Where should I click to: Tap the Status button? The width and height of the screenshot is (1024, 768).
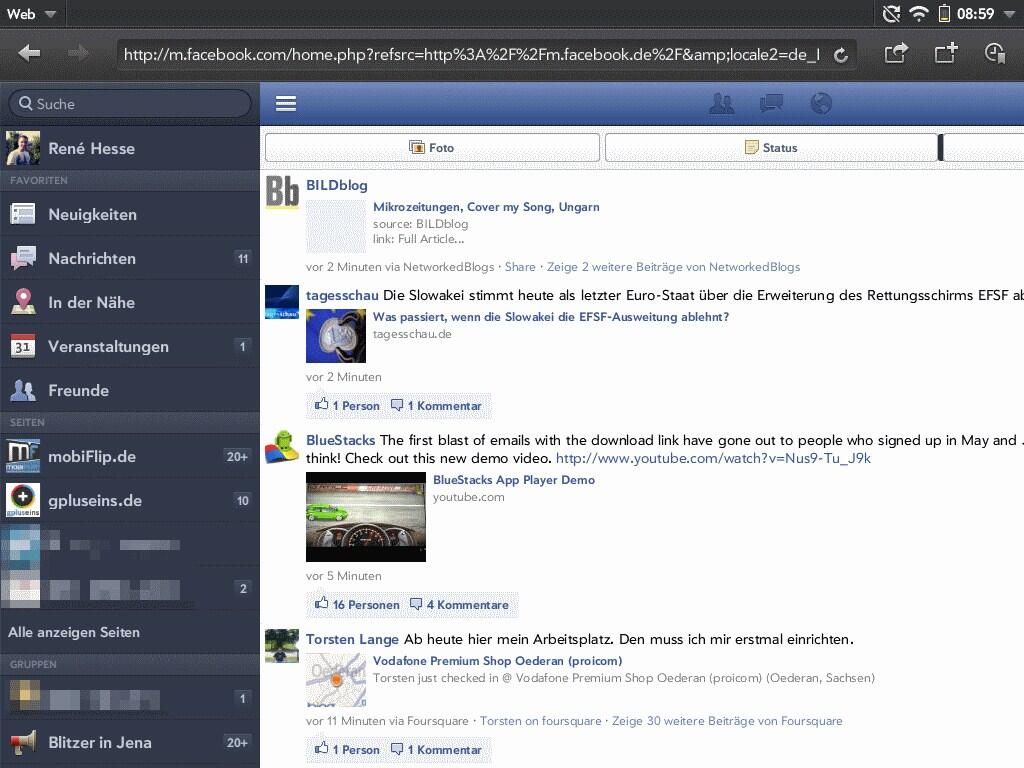pos(771,148)
